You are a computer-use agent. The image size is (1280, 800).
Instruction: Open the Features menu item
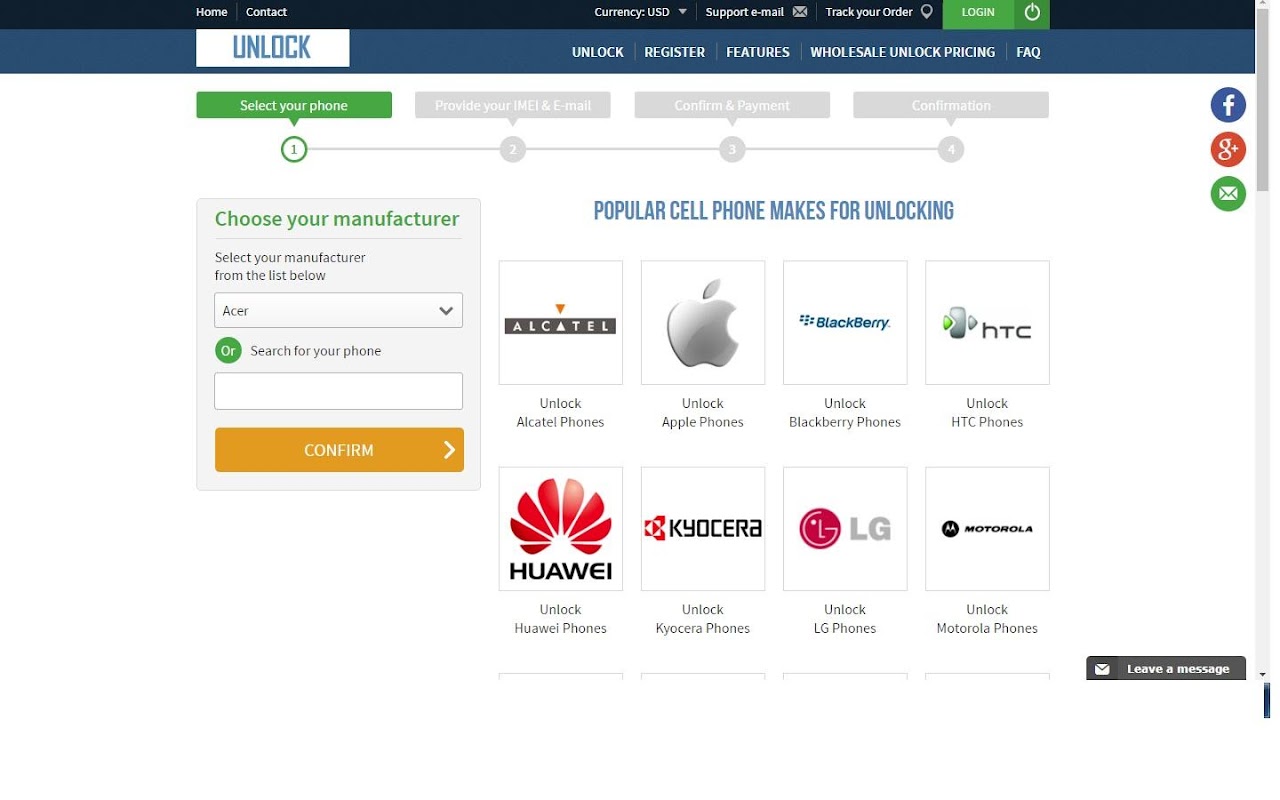758,52
